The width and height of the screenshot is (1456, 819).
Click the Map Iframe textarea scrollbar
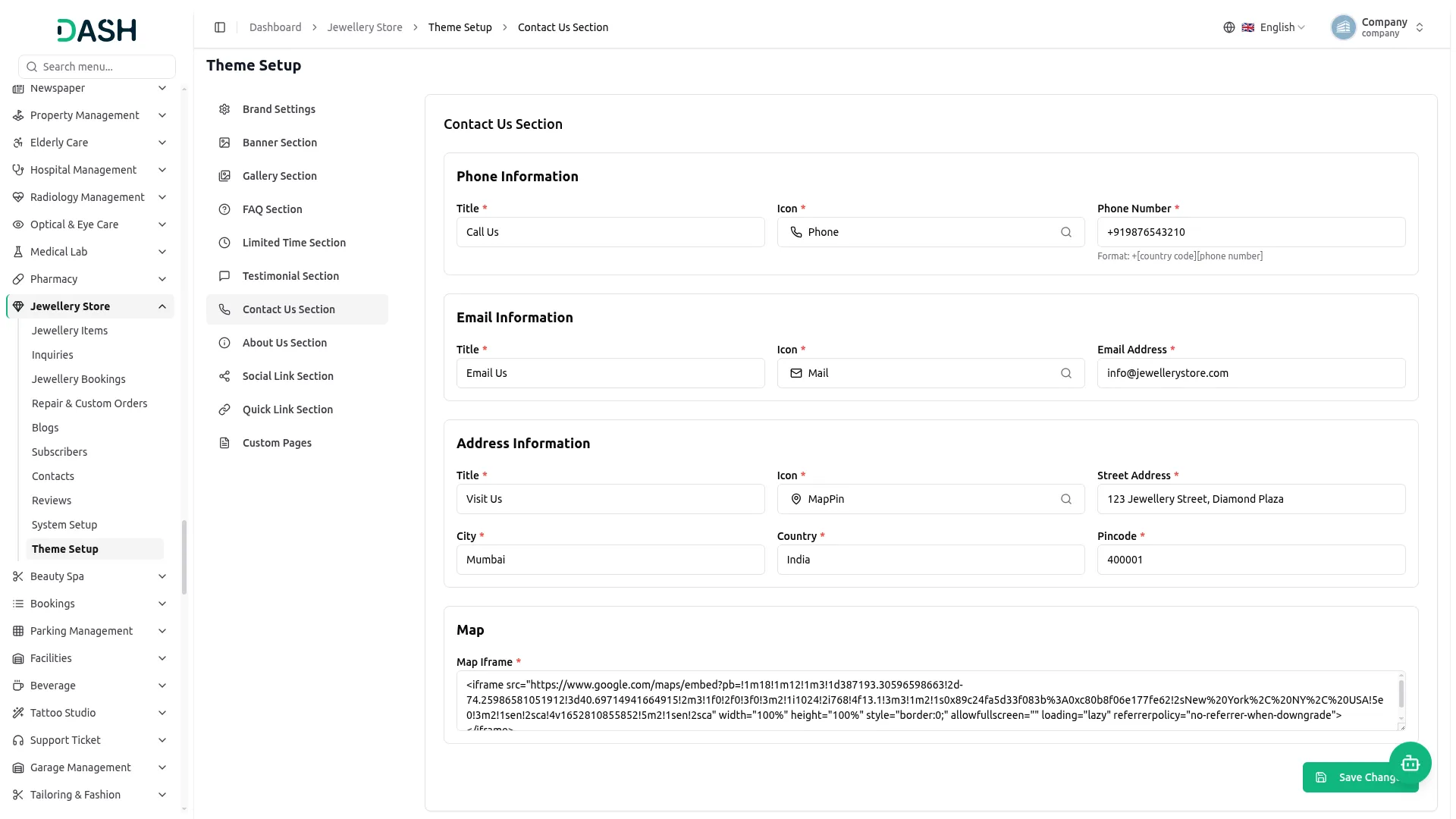pyautogui.click(x=1401, y=695)
